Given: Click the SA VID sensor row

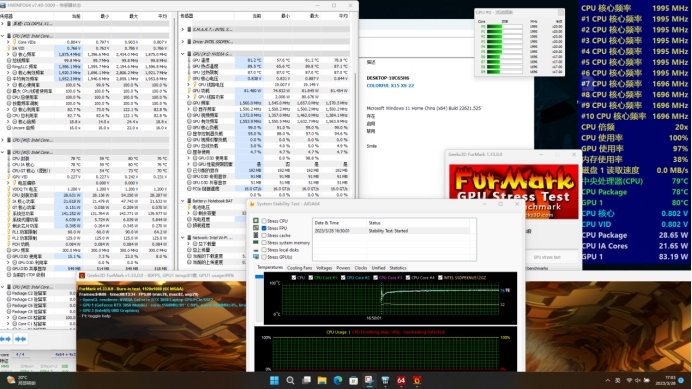Looking at the screenshot, I should coord(84,48).
